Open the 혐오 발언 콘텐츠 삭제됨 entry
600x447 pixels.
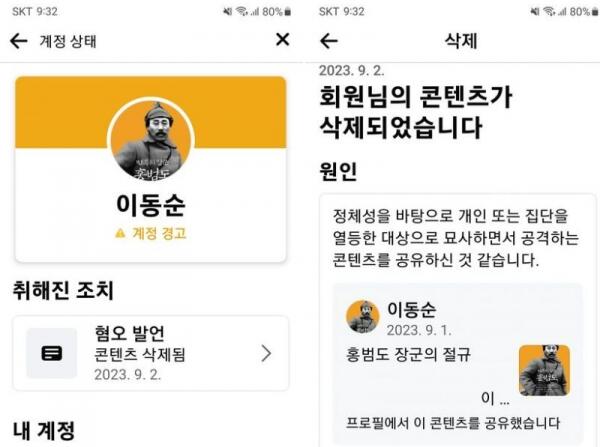point(151,353)
